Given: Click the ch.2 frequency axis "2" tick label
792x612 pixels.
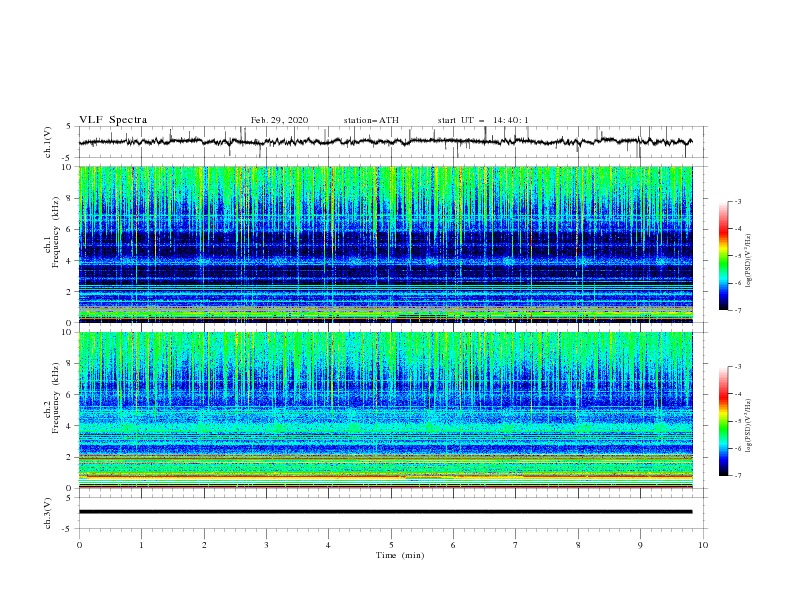Looking at the screenshot, I should (x=70, y=457).
